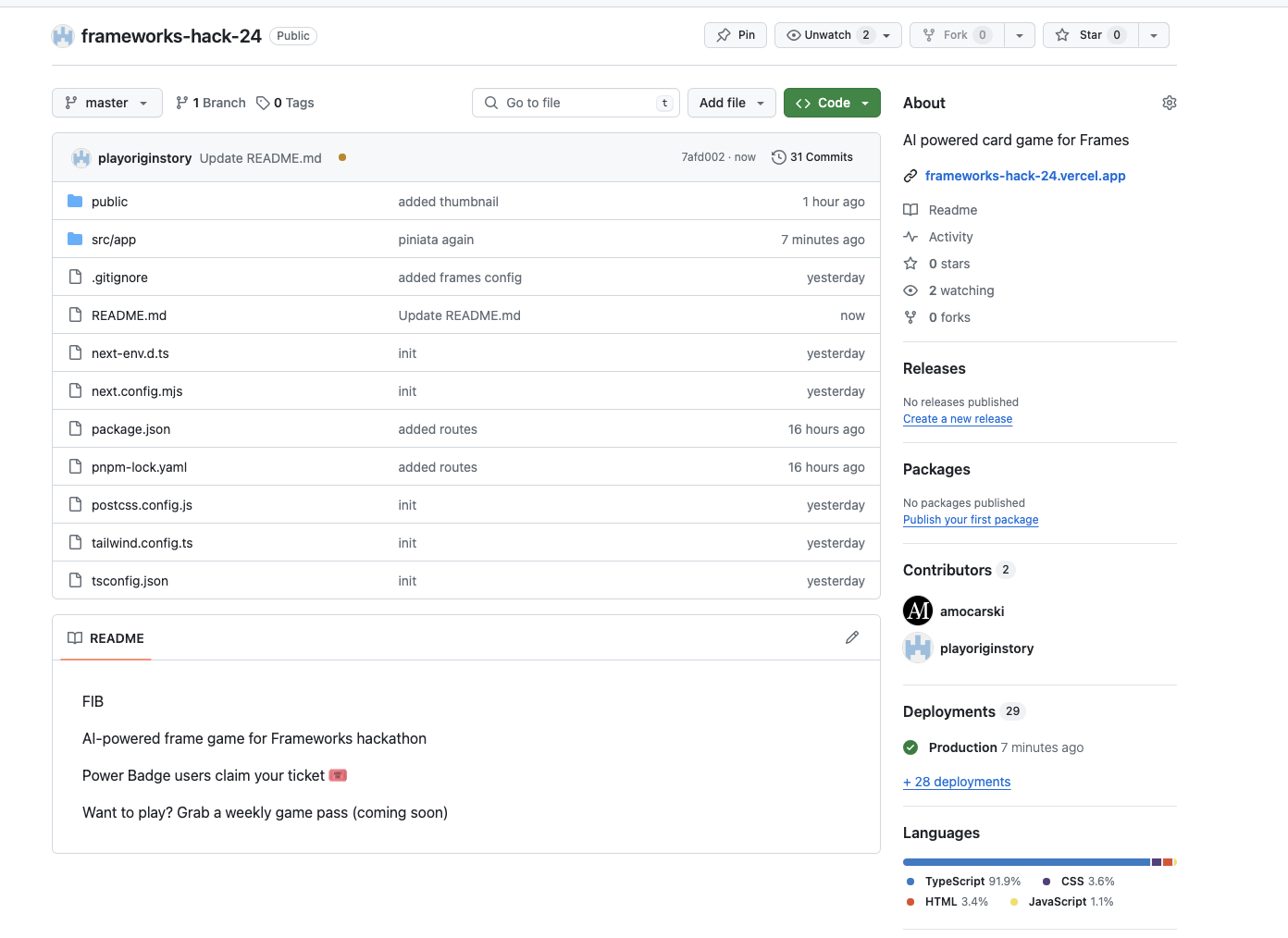Open amocarski contributor avatar

pos(918,611)
